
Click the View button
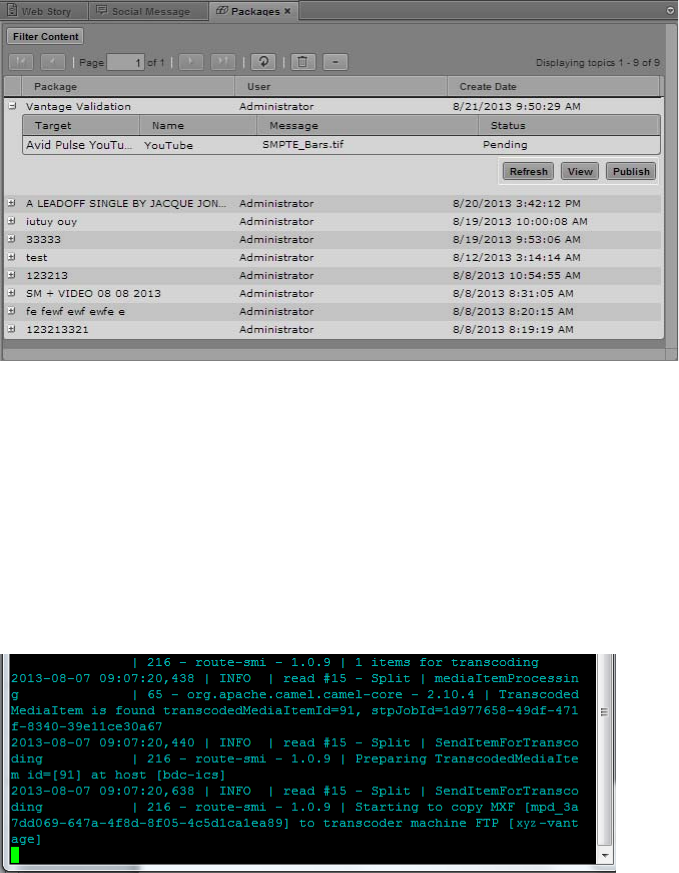pyautogui.click(x=580, y=171)
